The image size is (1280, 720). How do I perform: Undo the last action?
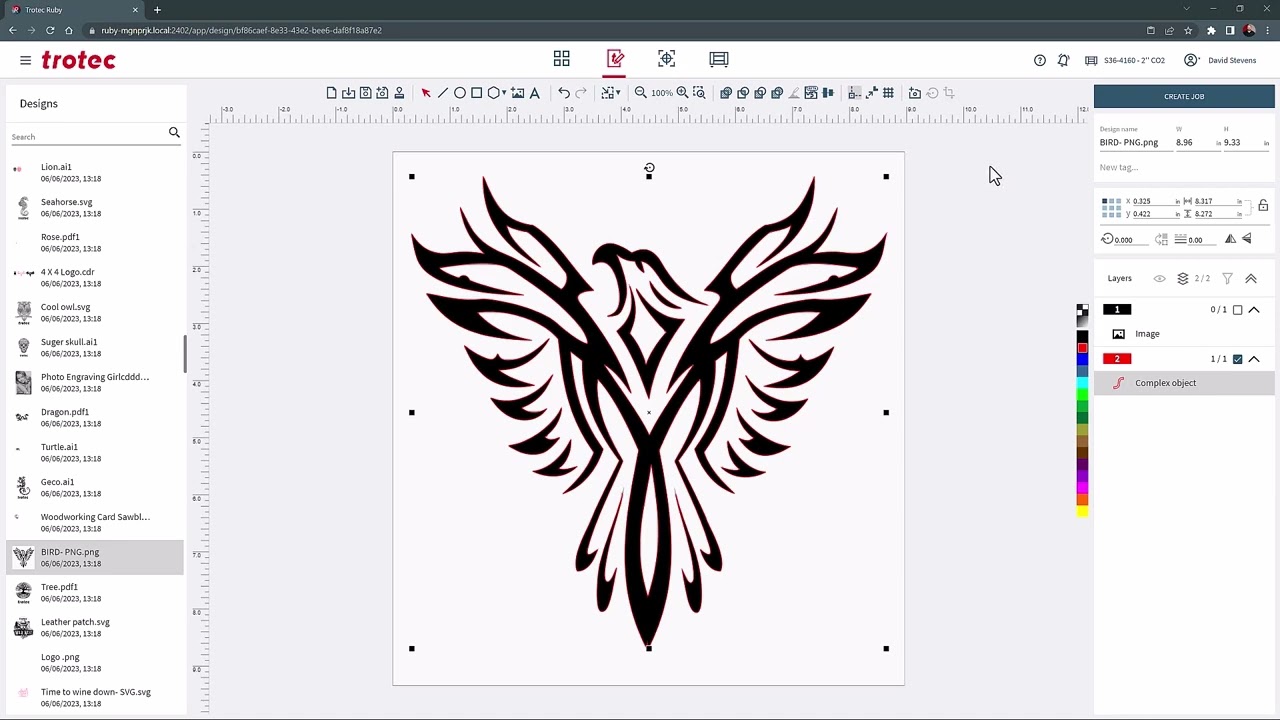pyautogui.click(x=564, y=93)
